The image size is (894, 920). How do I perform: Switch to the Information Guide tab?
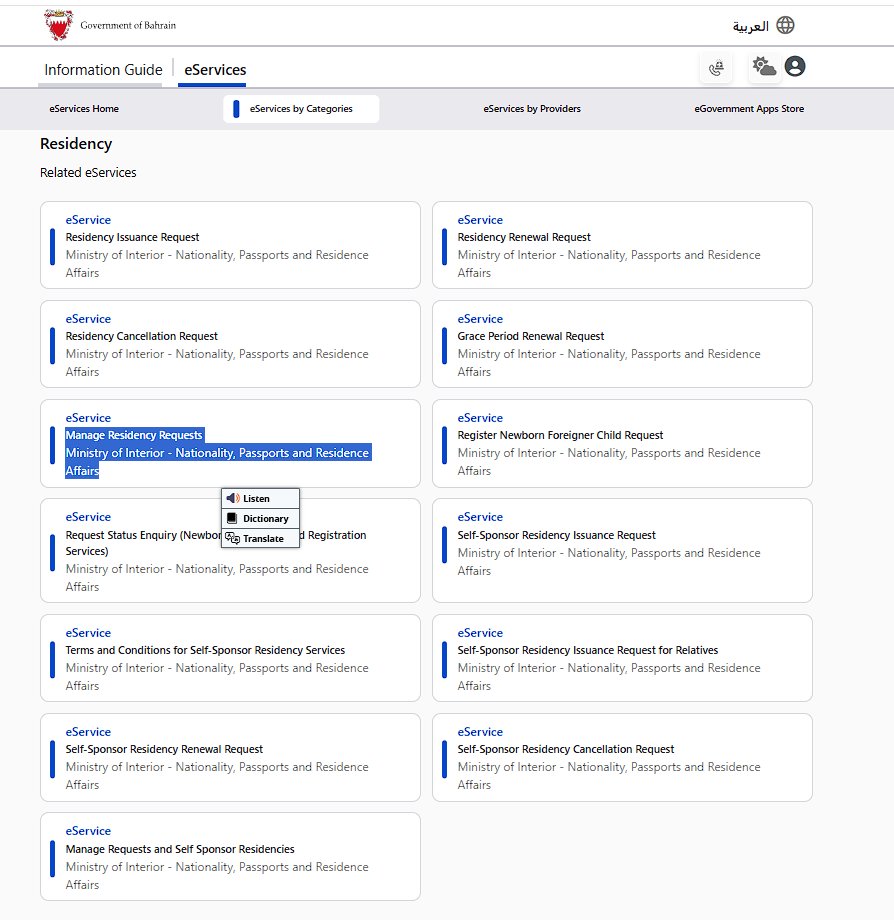click(x=101, y=70)
